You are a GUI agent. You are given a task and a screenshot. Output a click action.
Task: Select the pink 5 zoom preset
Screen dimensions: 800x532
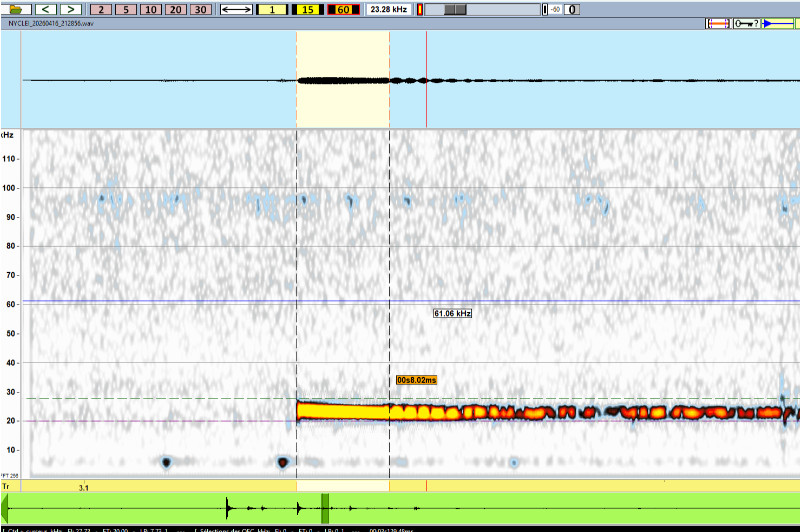click(126, 9)
